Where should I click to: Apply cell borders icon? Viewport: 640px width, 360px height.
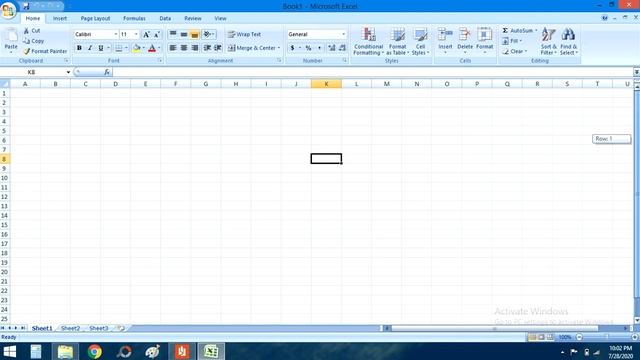click(118, 48)
